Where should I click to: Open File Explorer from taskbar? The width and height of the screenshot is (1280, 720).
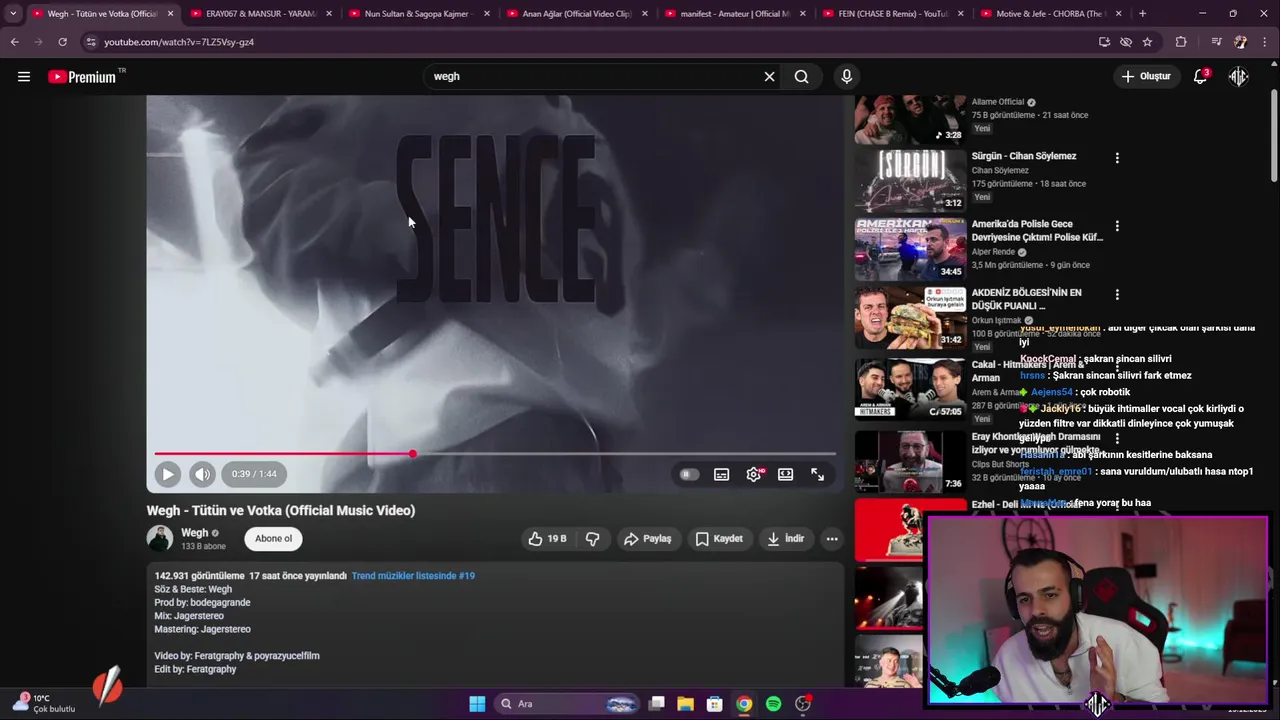[685, 704]
